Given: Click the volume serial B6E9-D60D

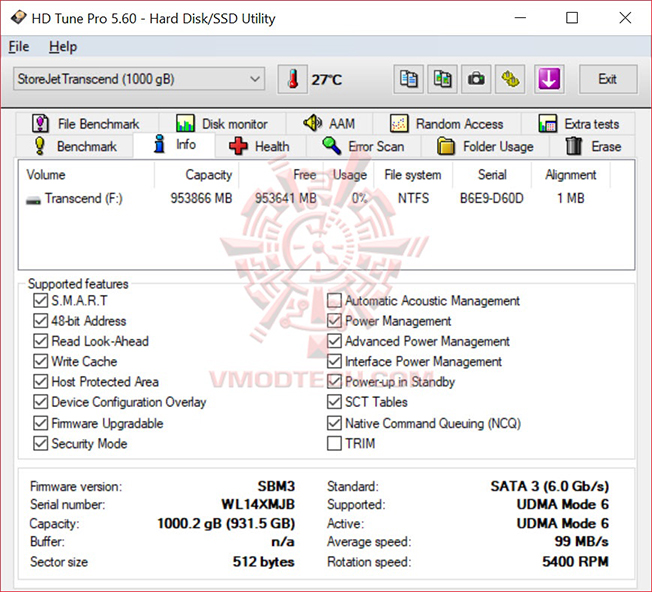Looking at the screenshot, I should [x=491, y=198].
